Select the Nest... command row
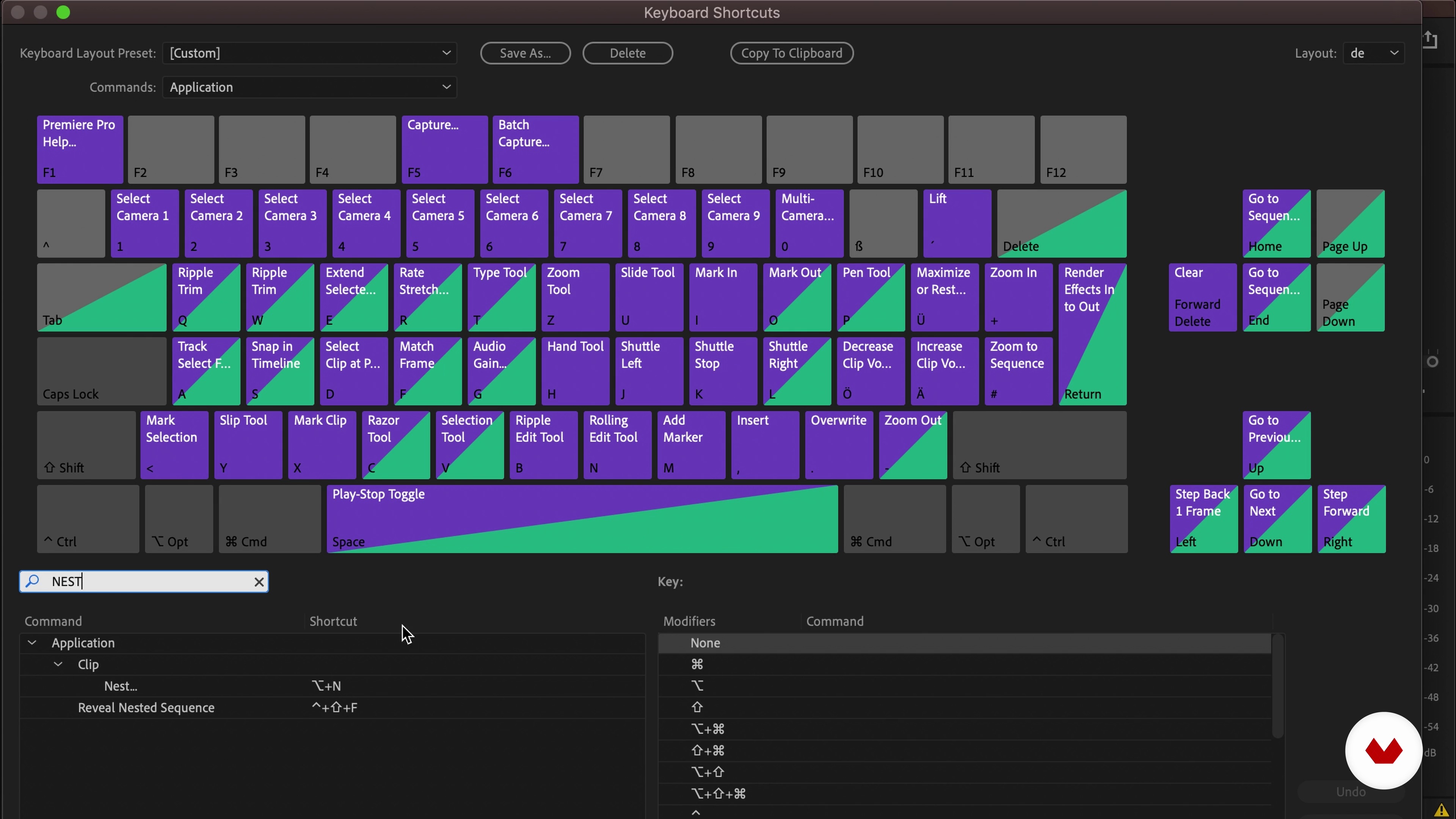1456x819 pixels. 333,686
